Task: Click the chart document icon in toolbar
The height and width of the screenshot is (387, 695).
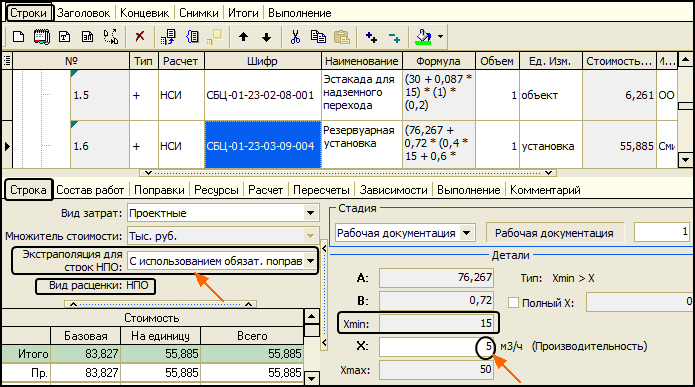Action: point(88,37)
